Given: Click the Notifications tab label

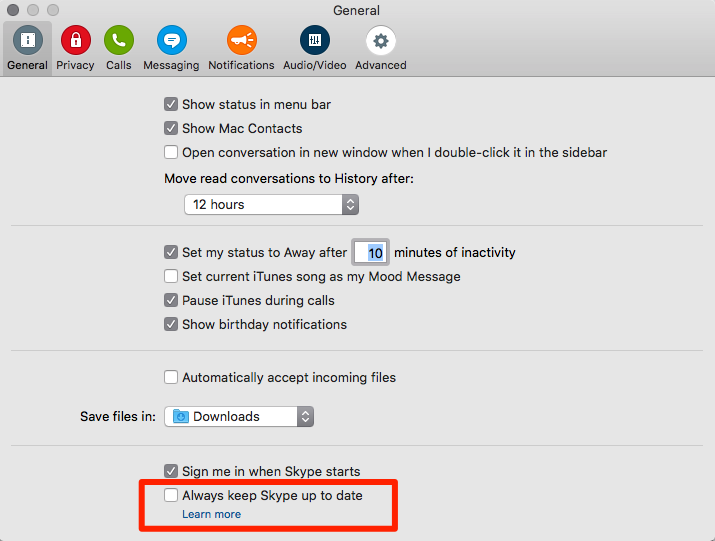Looking at the screenshot, I should pos(241,65).
